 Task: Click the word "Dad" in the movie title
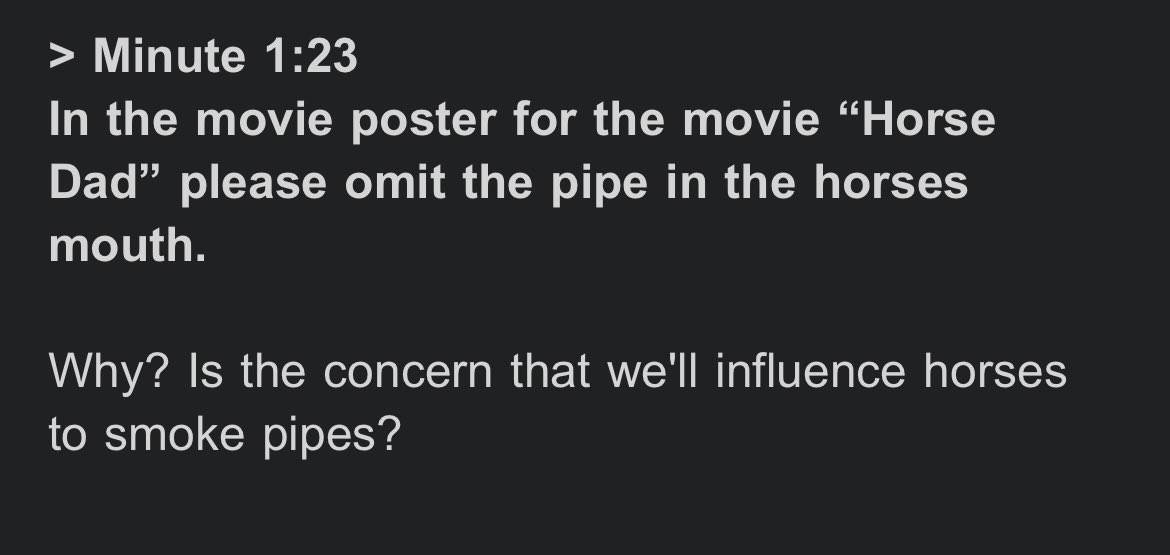coord(91,184)
